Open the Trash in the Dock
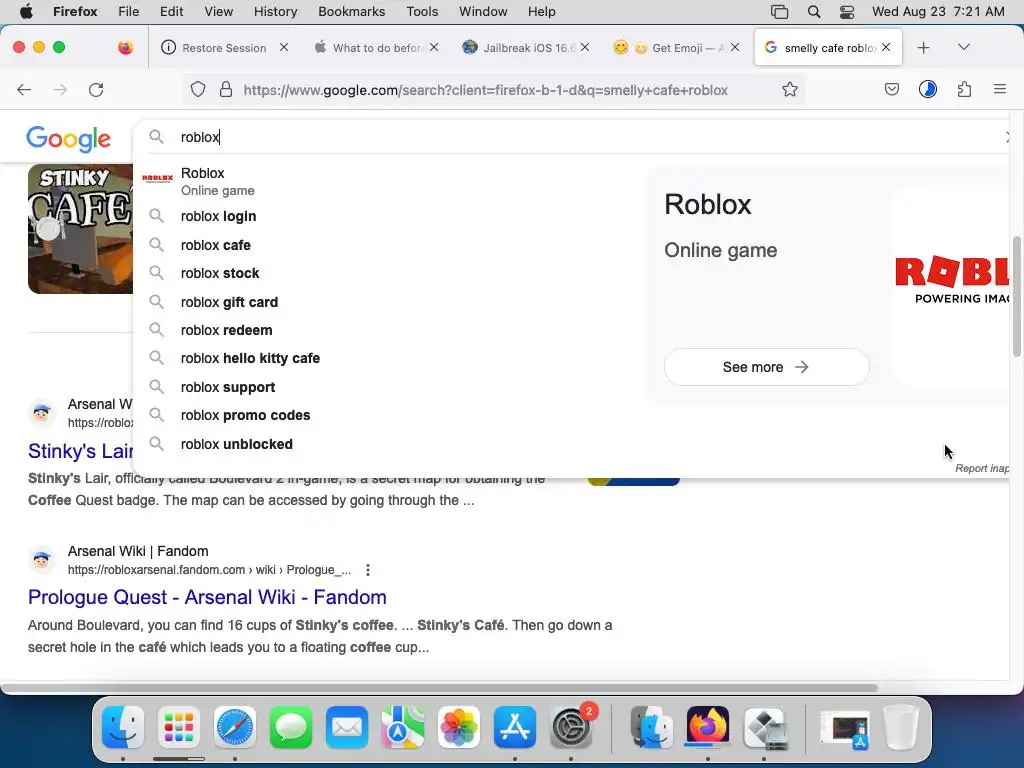 tap(902, 727)
